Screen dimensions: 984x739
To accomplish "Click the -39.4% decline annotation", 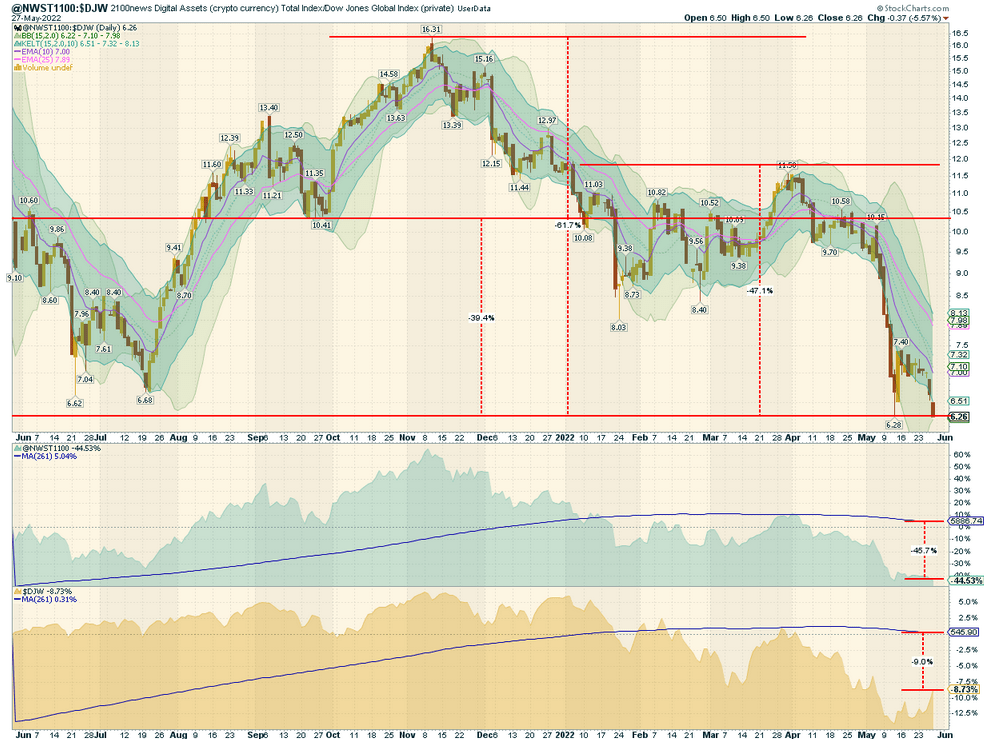I will 481,318.
